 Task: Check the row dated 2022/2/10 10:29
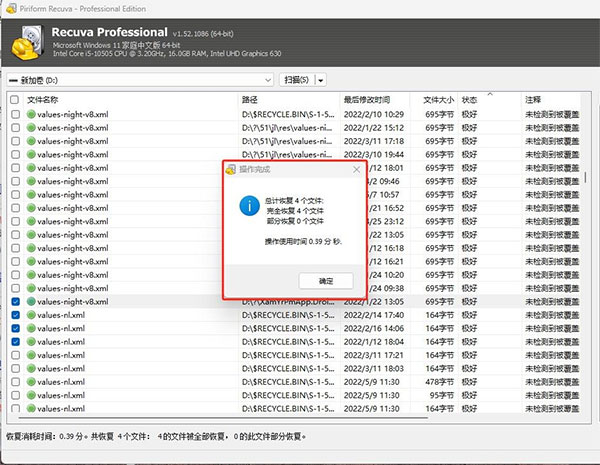point(15,114)
